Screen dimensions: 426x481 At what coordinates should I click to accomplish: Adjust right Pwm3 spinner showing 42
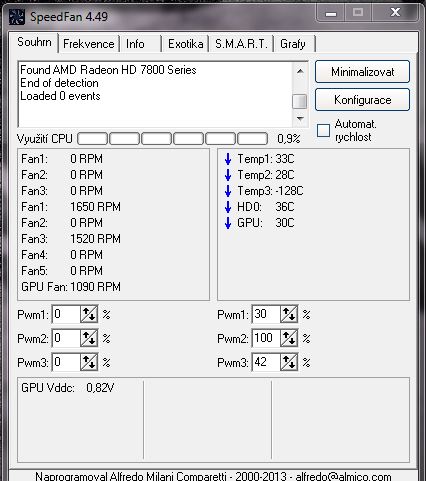coord(289,362)
